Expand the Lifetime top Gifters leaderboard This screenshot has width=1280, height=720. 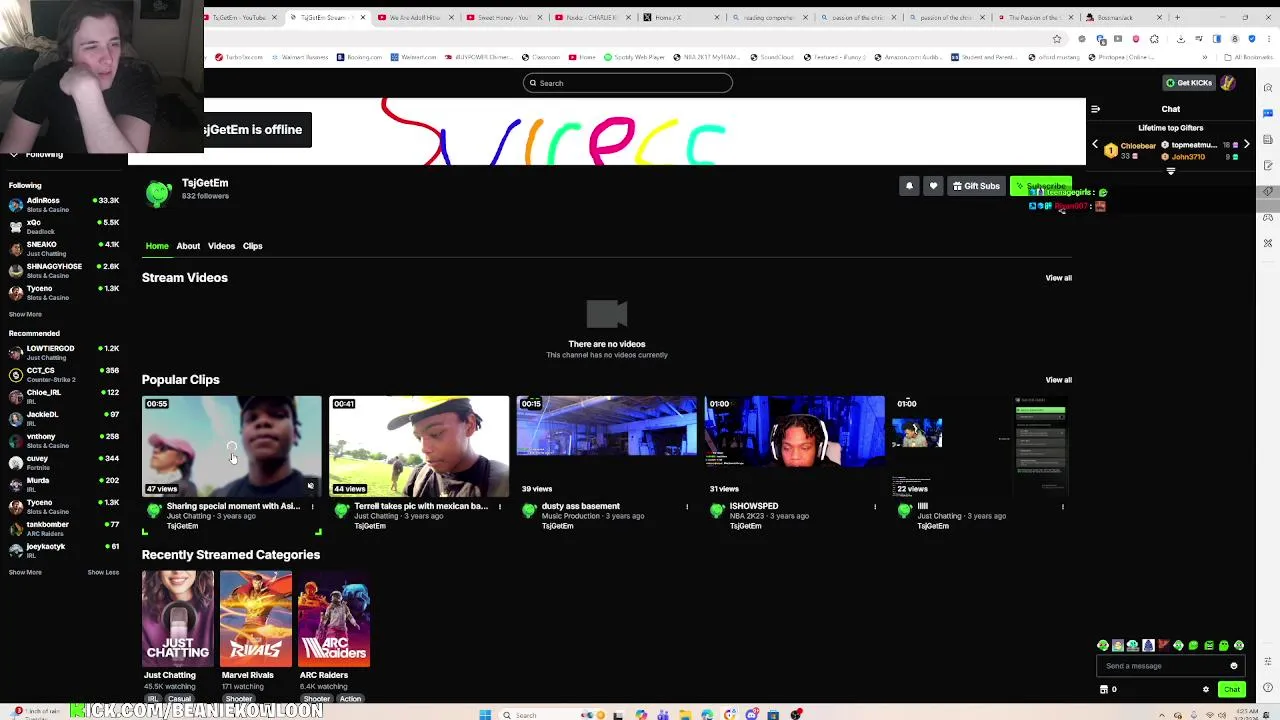1171,171
